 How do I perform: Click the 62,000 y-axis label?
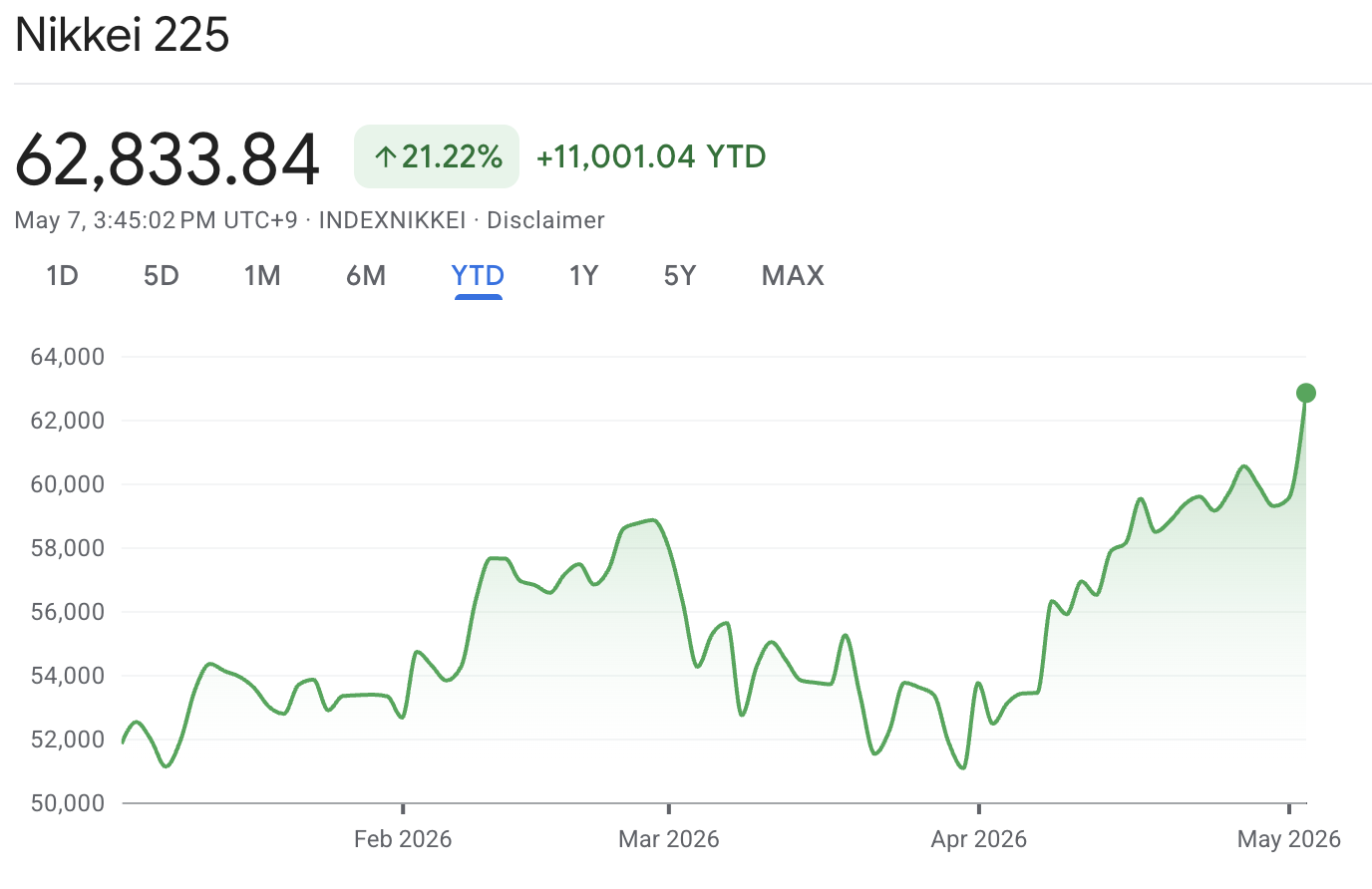pyautogui.click(x=68, y=421)
